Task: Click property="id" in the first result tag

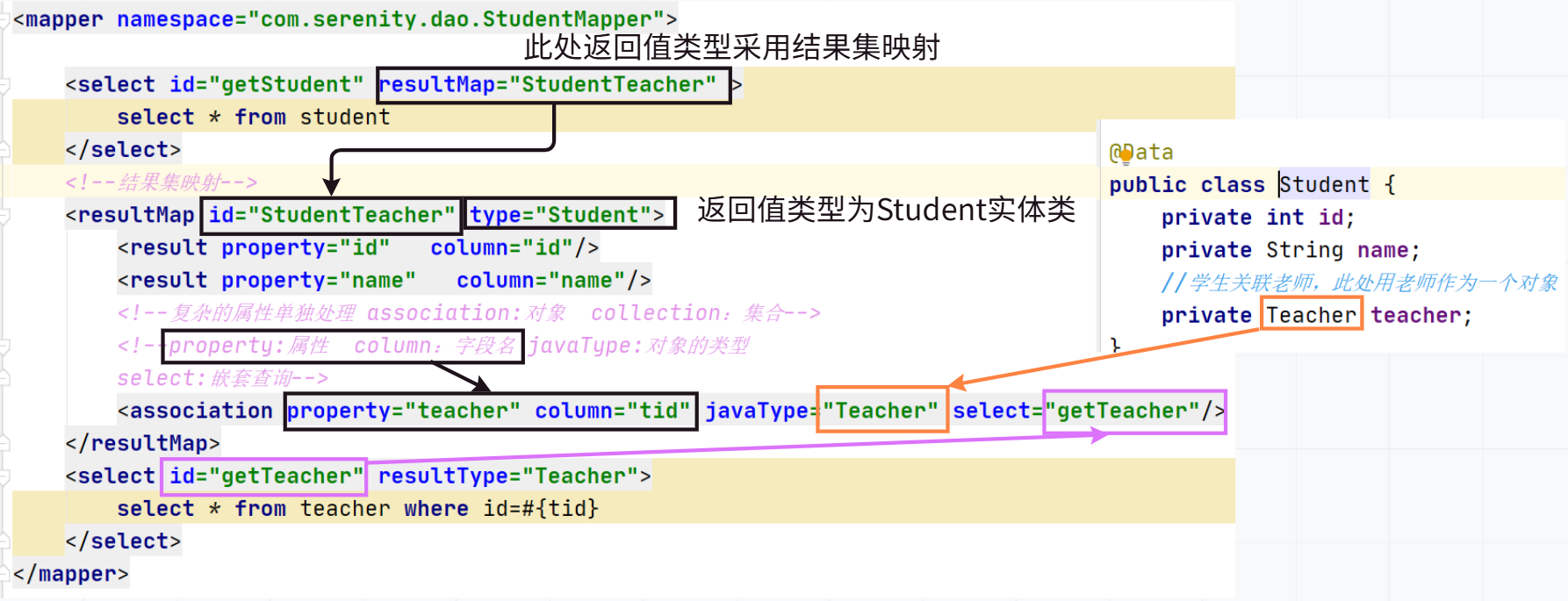Action: (x=306, y=247)
